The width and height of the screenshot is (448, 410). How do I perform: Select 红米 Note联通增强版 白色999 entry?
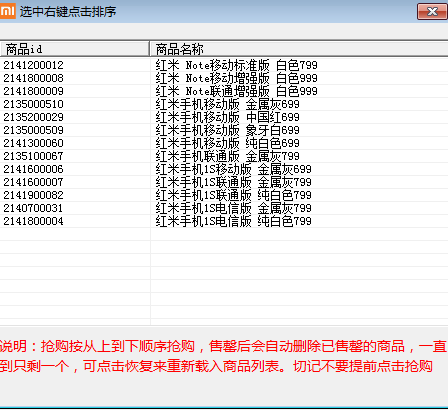tap(236, 91)
